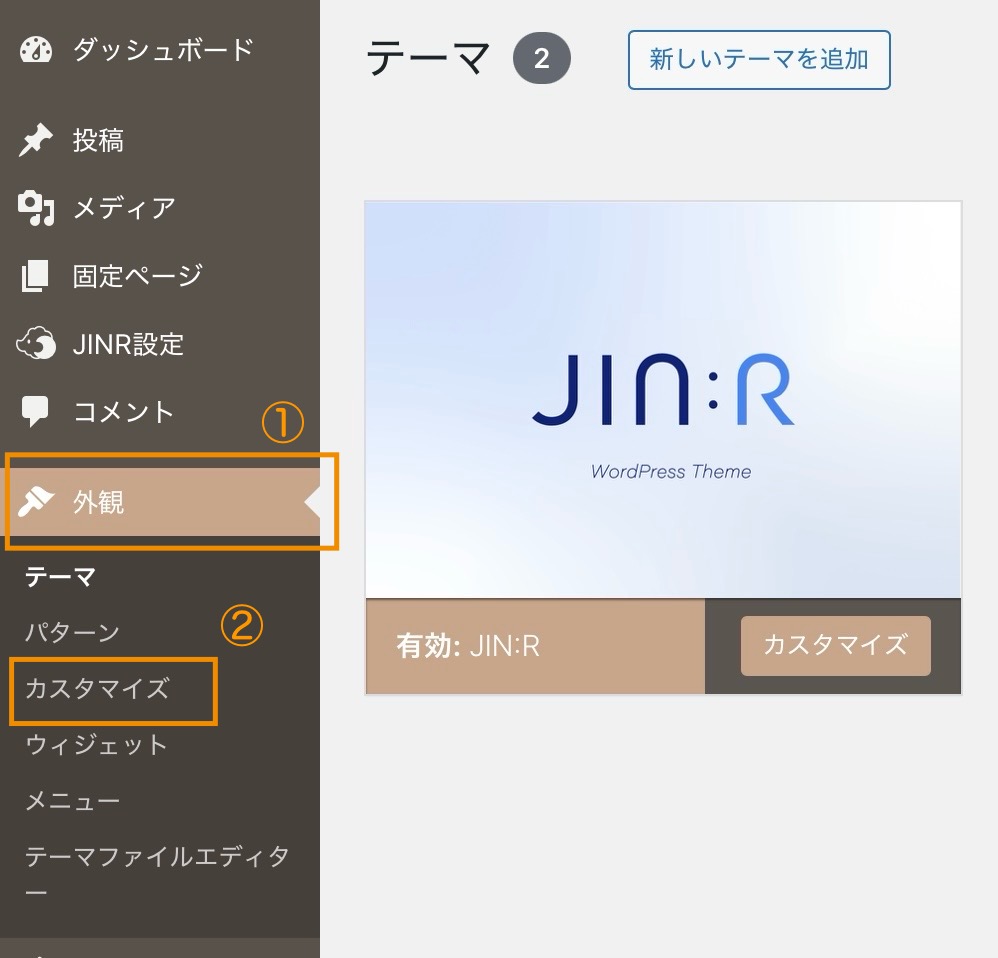The height and width of the screenshot is (958, 998).
Task: Open the テーマ submenu link
Action: coord(60,577)
